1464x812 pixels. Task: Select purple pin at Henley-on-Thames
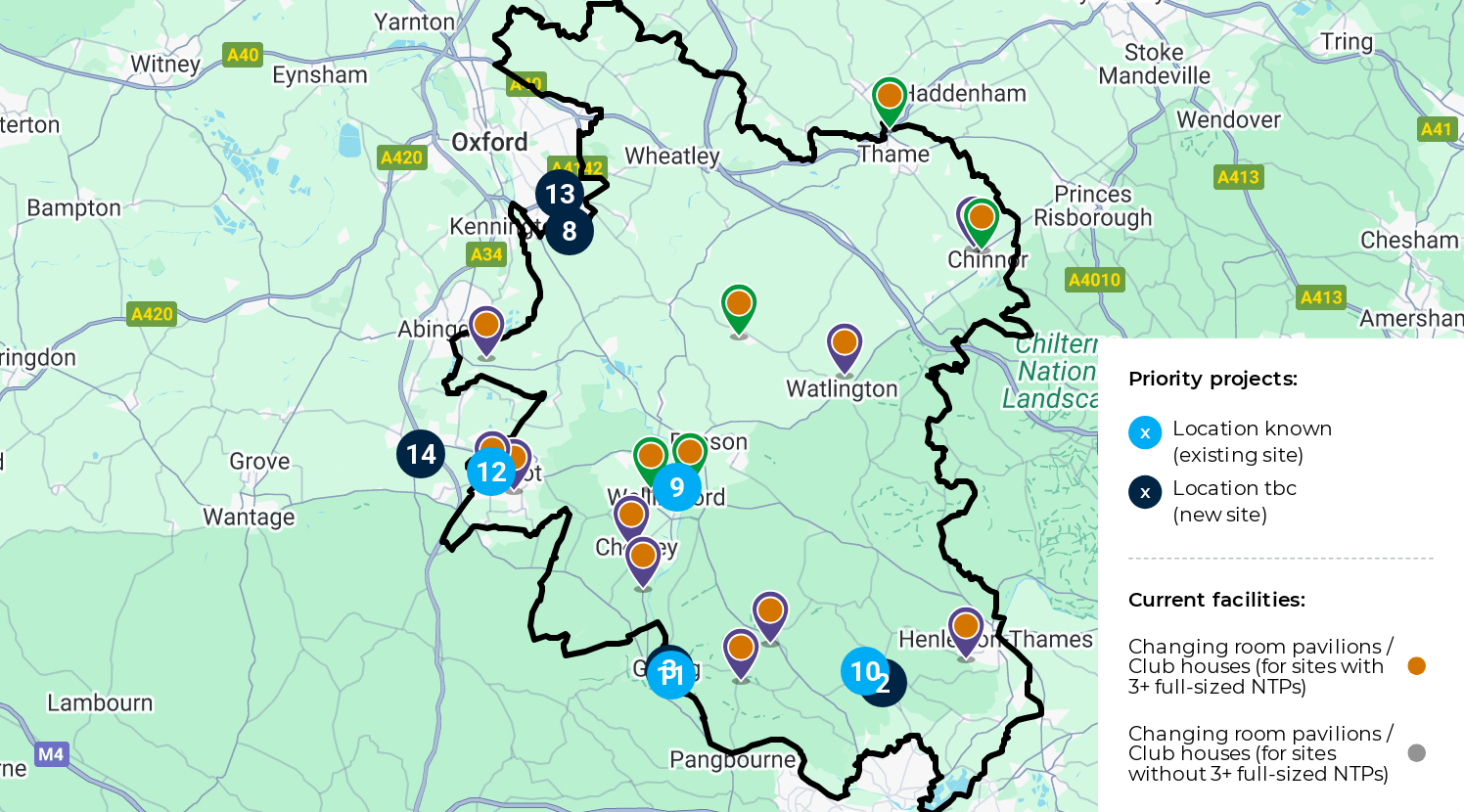coord(966,632)
